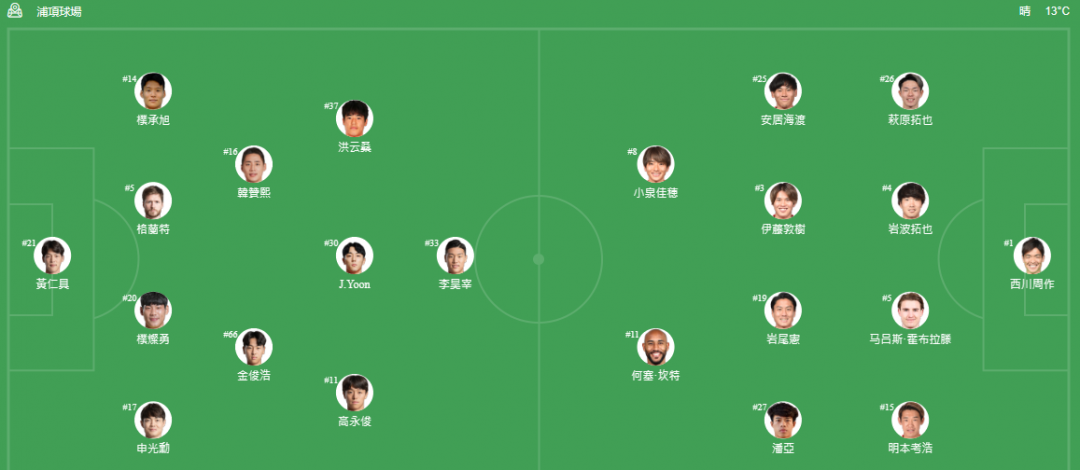Select 金俊浩 player avatar #66

[253, 347]
